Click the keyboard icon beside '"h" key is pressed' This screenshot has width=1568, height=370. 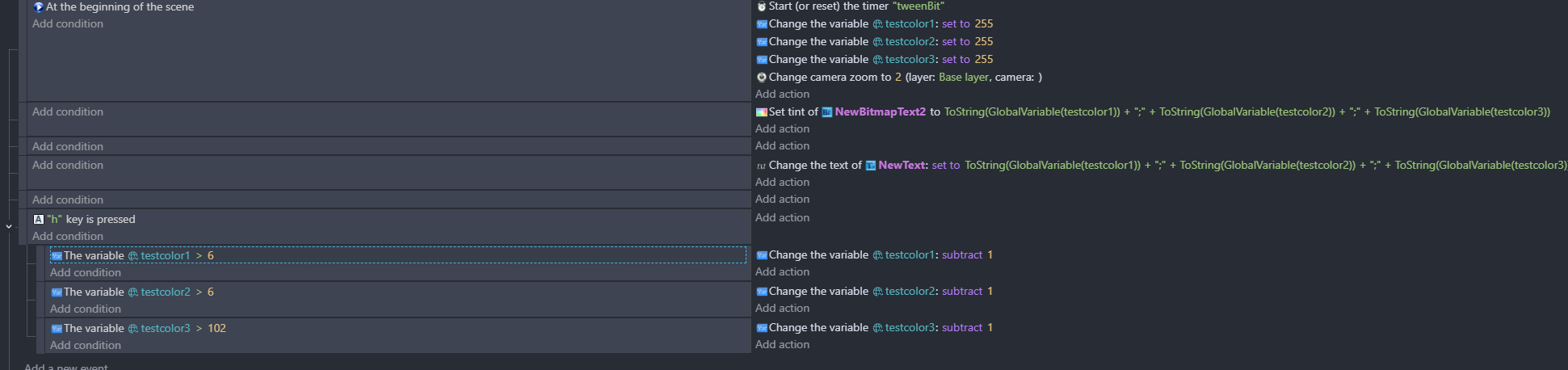(x=38, y=219)
